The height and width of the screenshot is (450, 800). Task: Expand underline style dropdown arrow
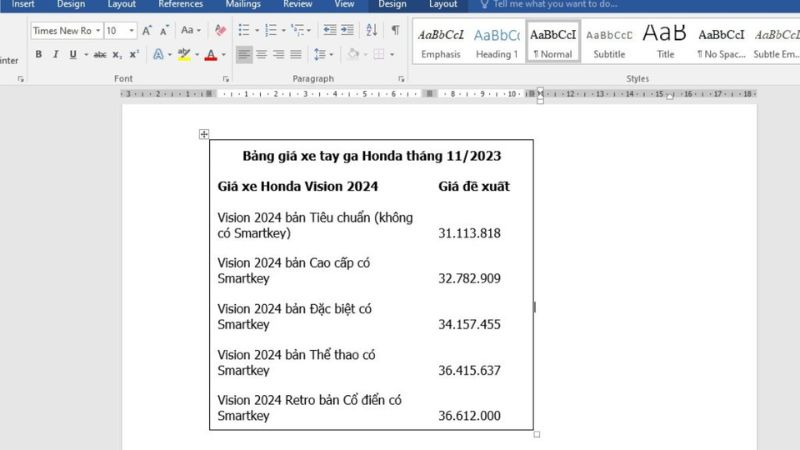[x=86, y=55]
